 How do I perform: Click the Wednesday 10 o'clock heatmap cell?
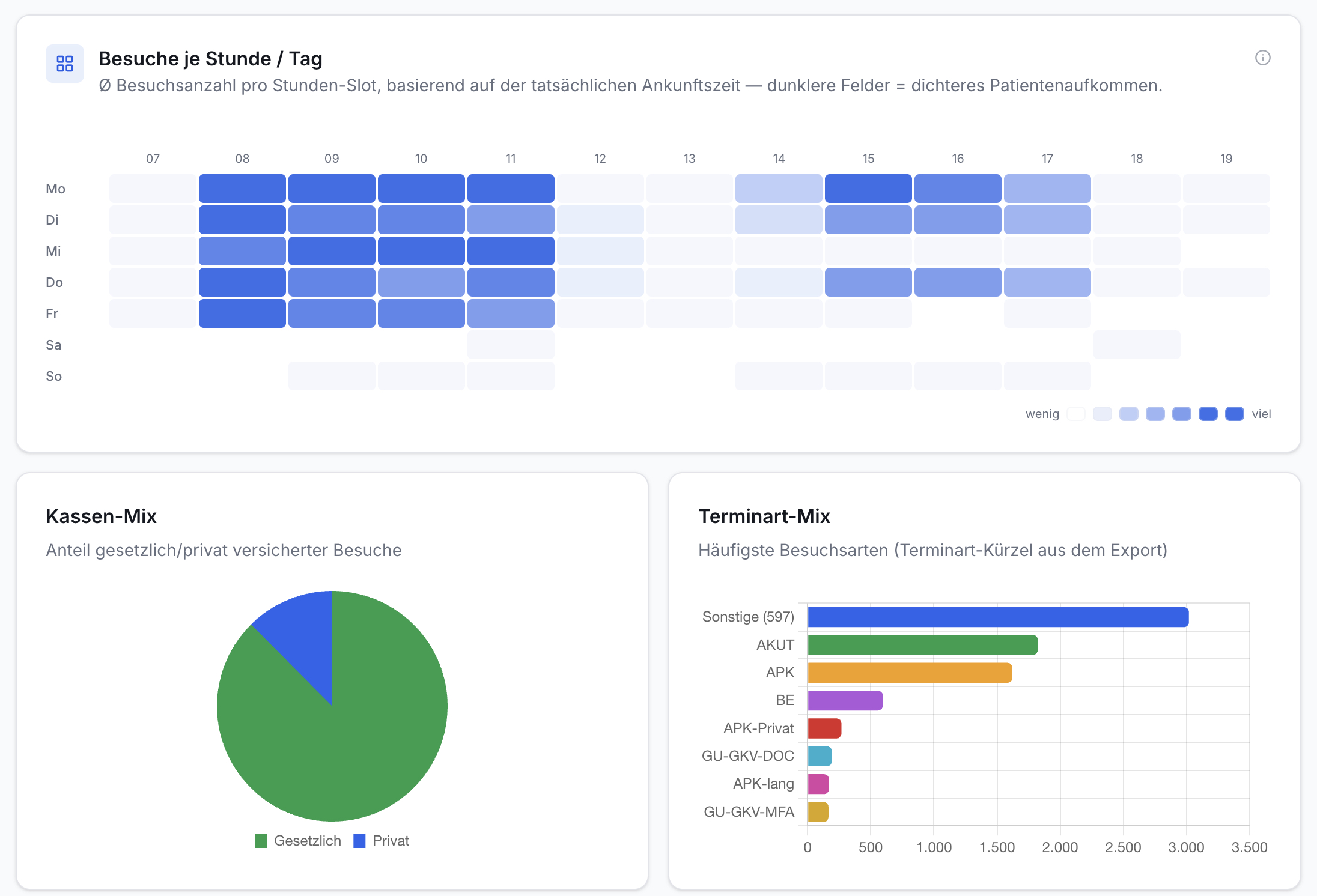coord(421,251)
